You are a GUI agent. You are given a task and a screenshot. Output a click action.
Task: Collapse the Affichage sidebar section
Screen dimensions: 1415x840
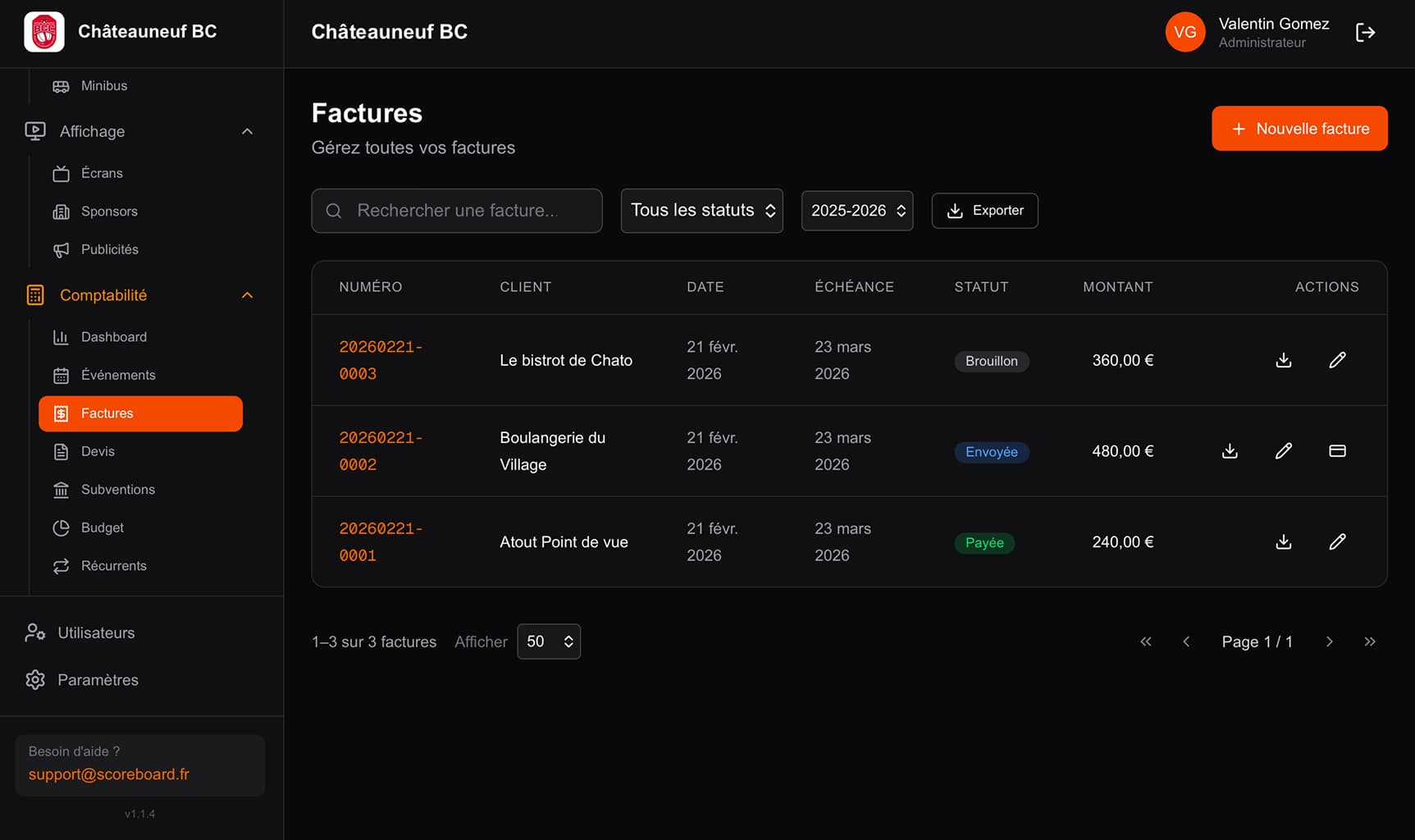[x=247, y=132]
